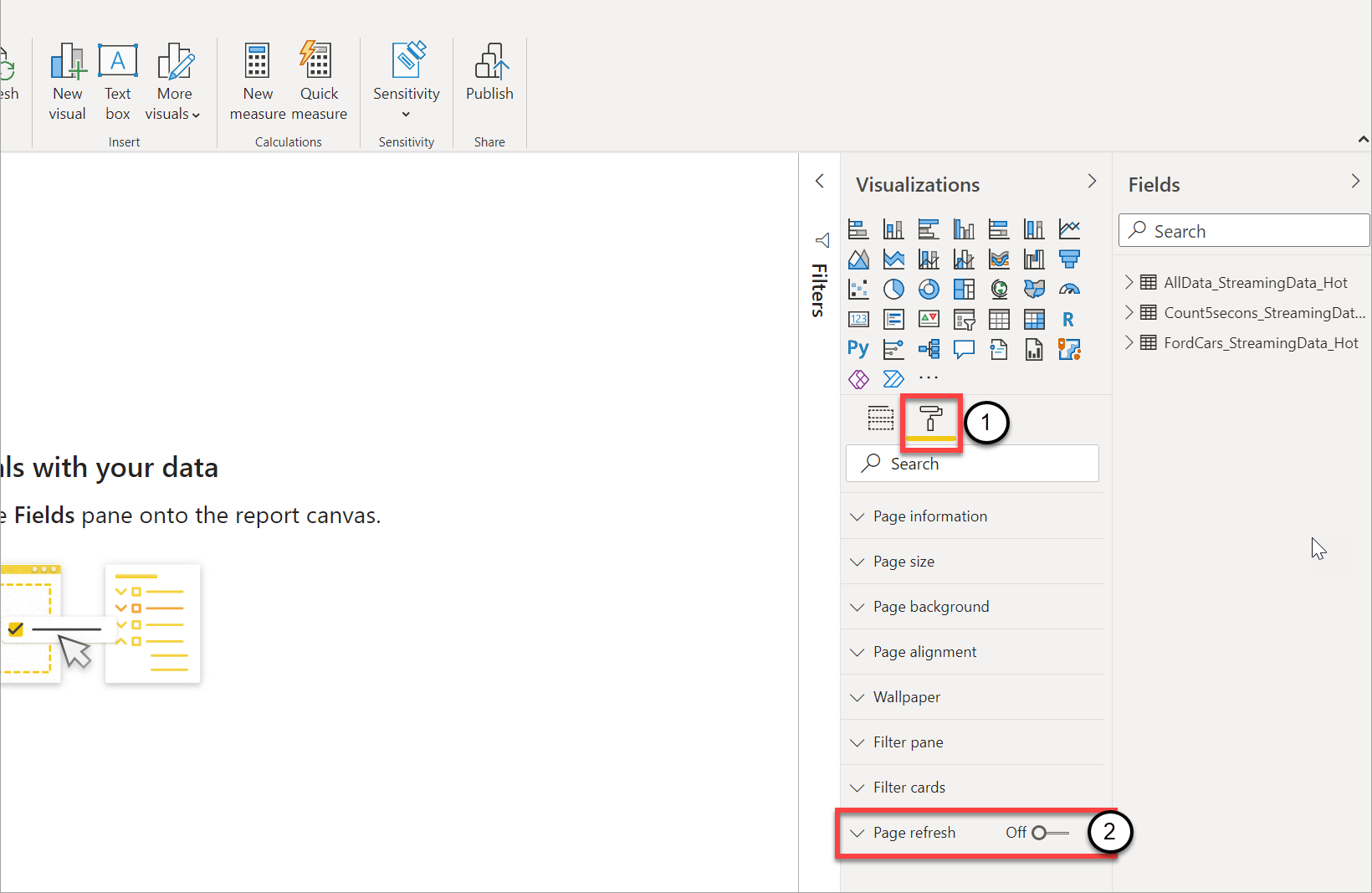Expand the Page background section

pos(931,606)
